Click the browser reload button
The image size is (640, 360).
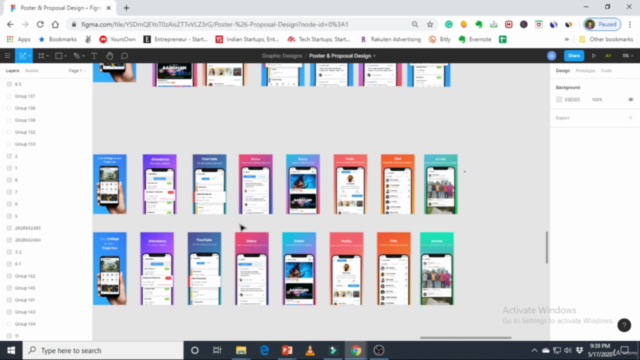pyautogui.click(x=40, y=24)
